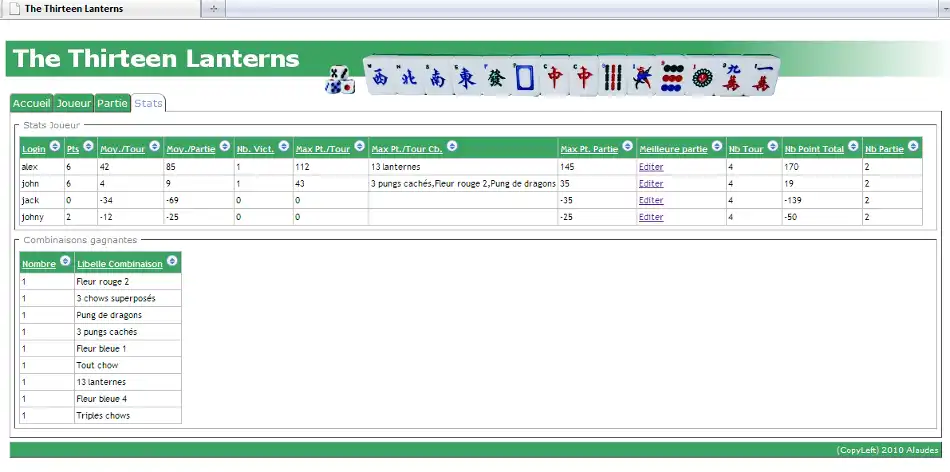Click the Login column header link
Image resolution: width=950 pixels, height=472 pixels.
pos(34,149)
